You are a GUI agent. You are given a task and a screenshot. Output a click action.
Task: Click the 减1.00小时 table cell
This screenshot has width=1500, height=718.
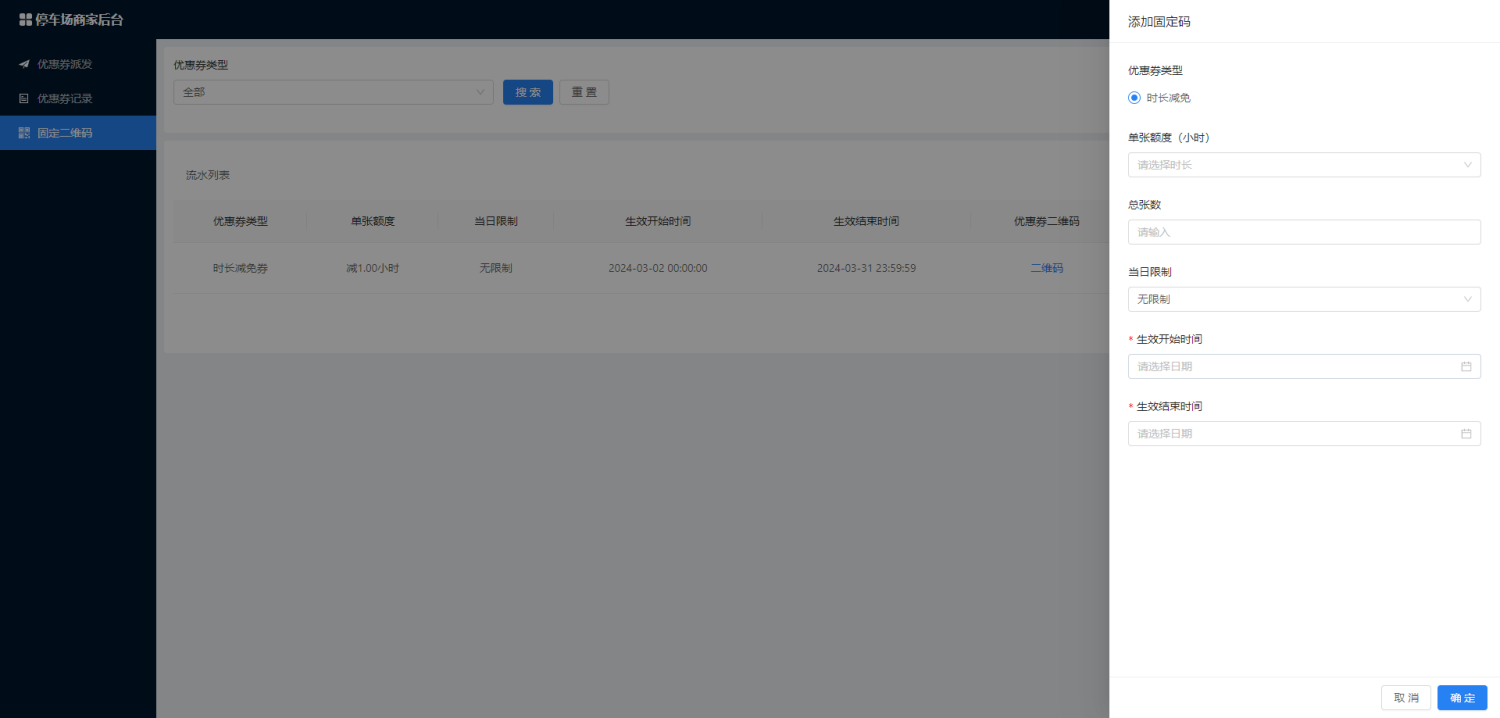click(372, 268)
